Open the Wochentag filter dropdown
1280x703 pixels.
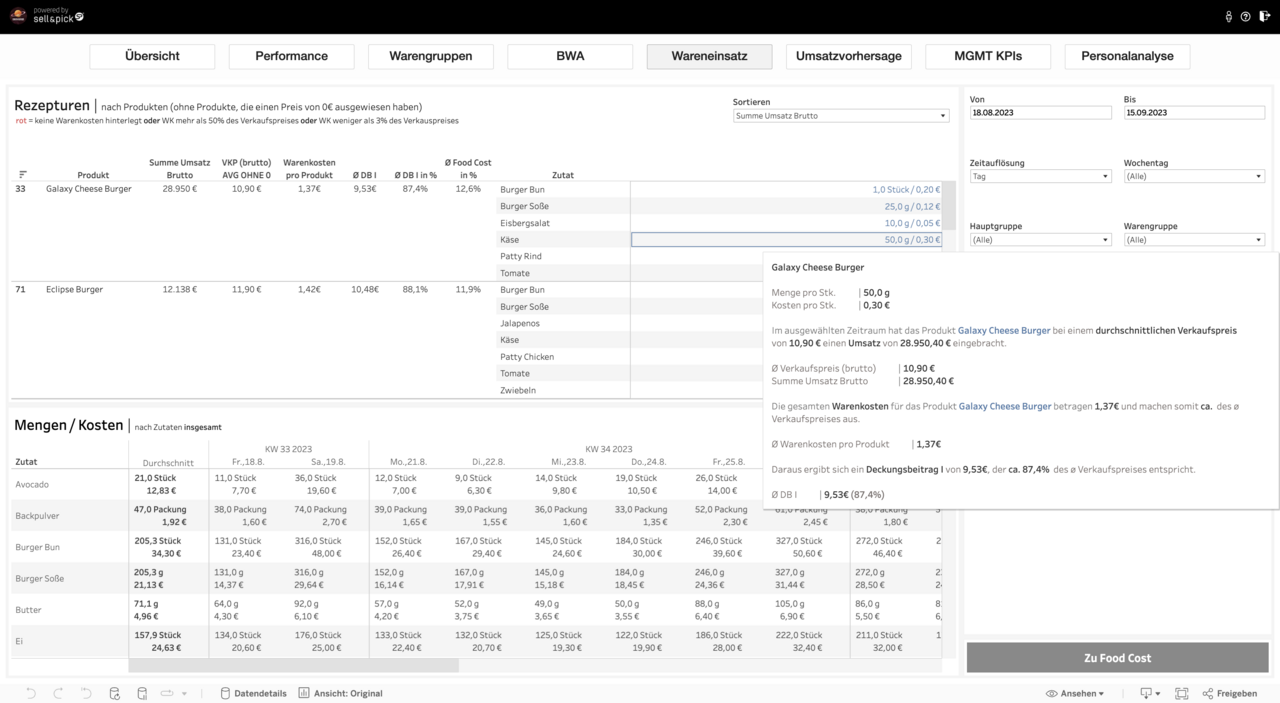(x=1194, y=176)
